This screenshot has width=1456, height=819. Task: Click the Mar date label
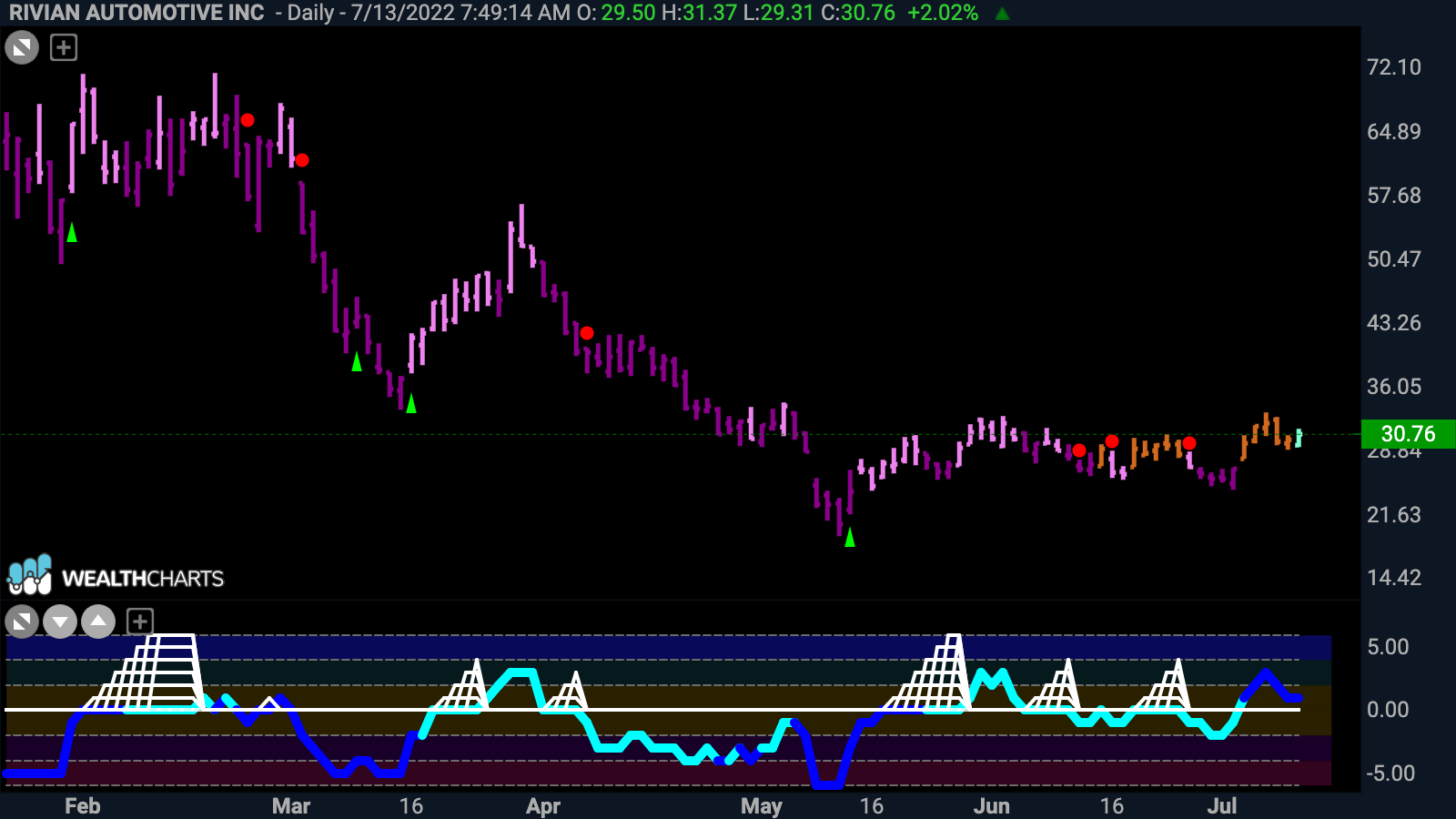point(291,806)
